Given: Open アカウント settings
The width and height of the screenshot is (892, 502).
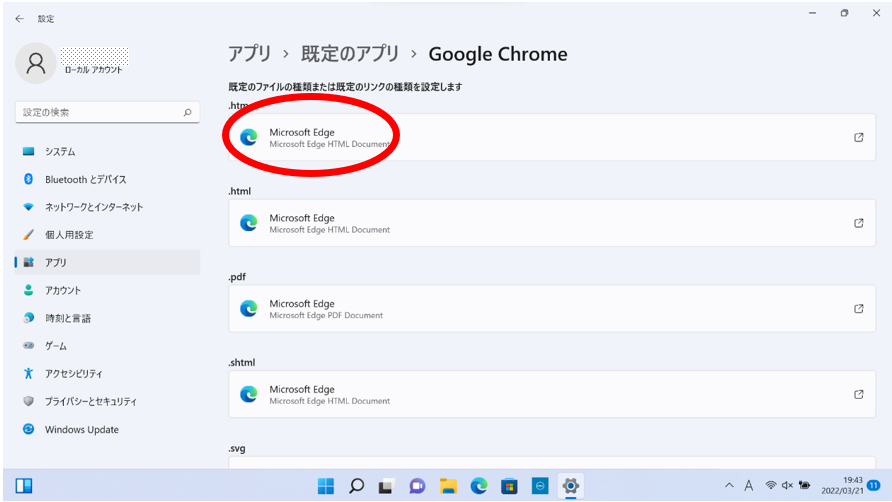Looking at the screenshot, I should click(107, 290).
